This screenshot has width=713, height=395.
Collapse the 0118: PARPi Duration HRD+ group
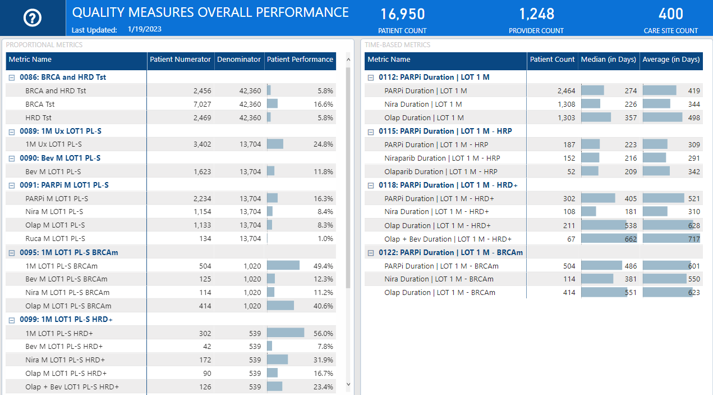click(371, 185)
